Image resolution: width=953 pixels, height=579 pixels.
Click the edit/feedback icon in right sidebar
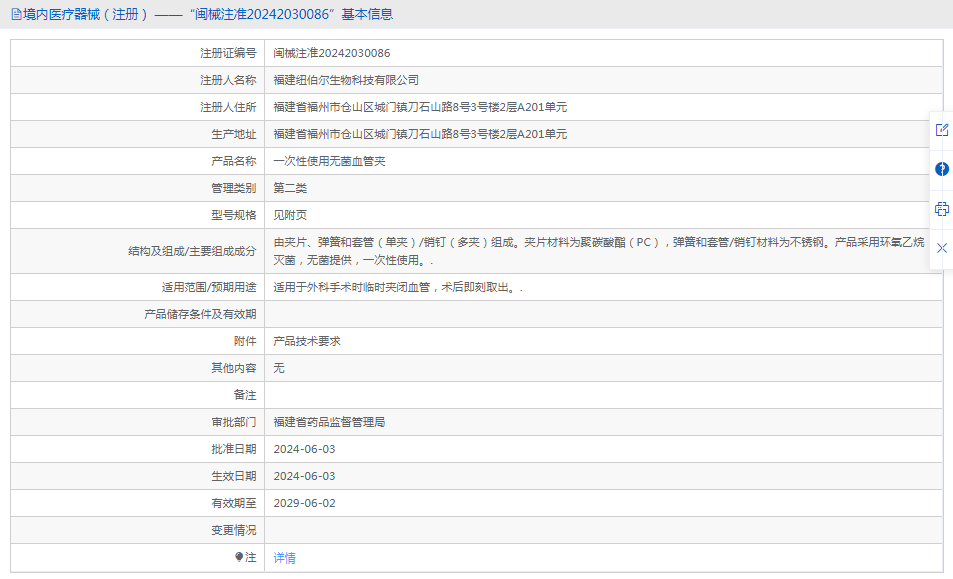pos(941,129)
